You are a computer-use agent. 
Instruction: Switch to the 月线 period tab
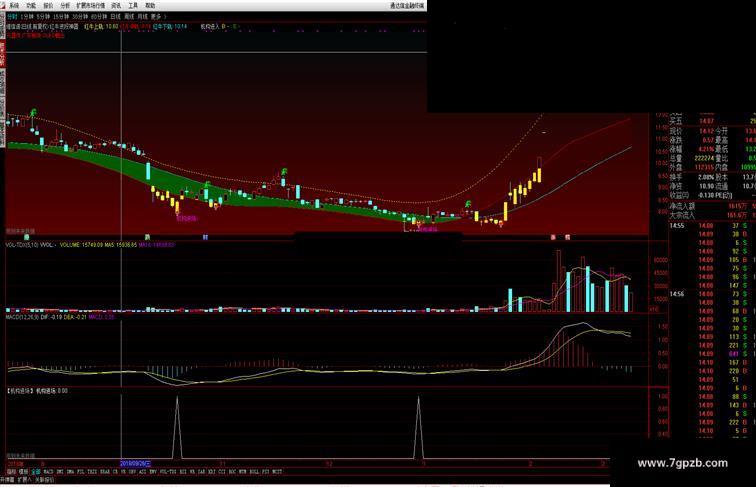pos(143,16)
